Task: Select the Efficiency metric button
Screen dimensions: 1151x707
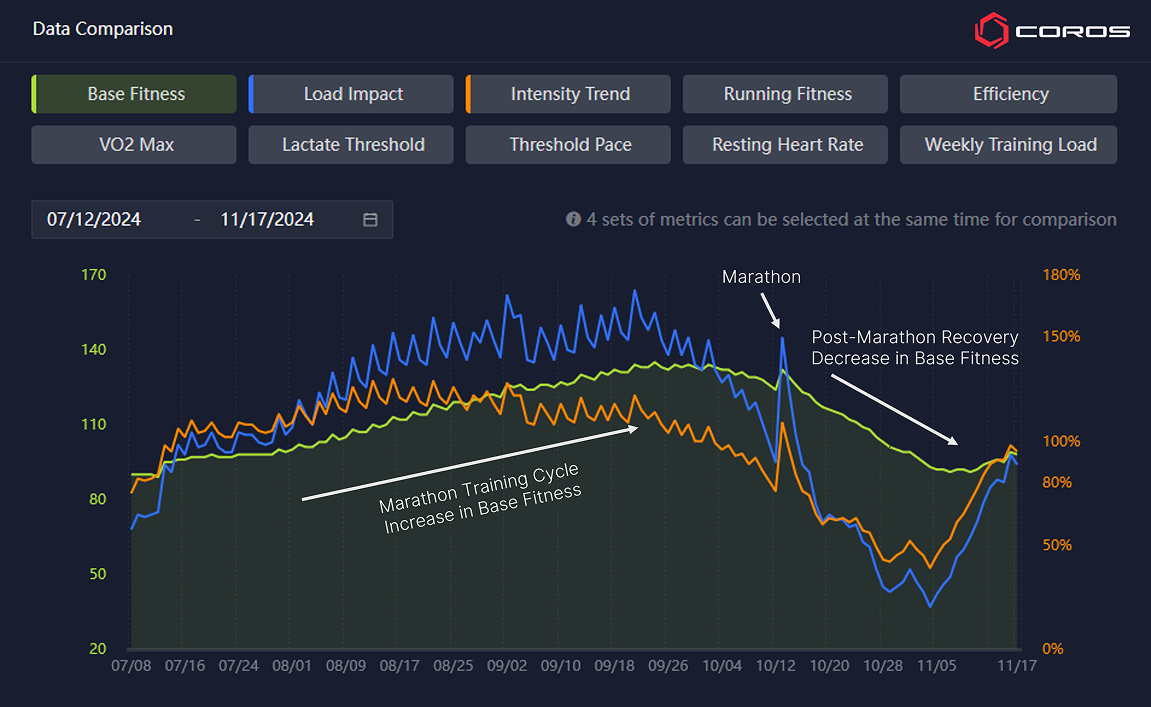Action: click(1010, 94)
